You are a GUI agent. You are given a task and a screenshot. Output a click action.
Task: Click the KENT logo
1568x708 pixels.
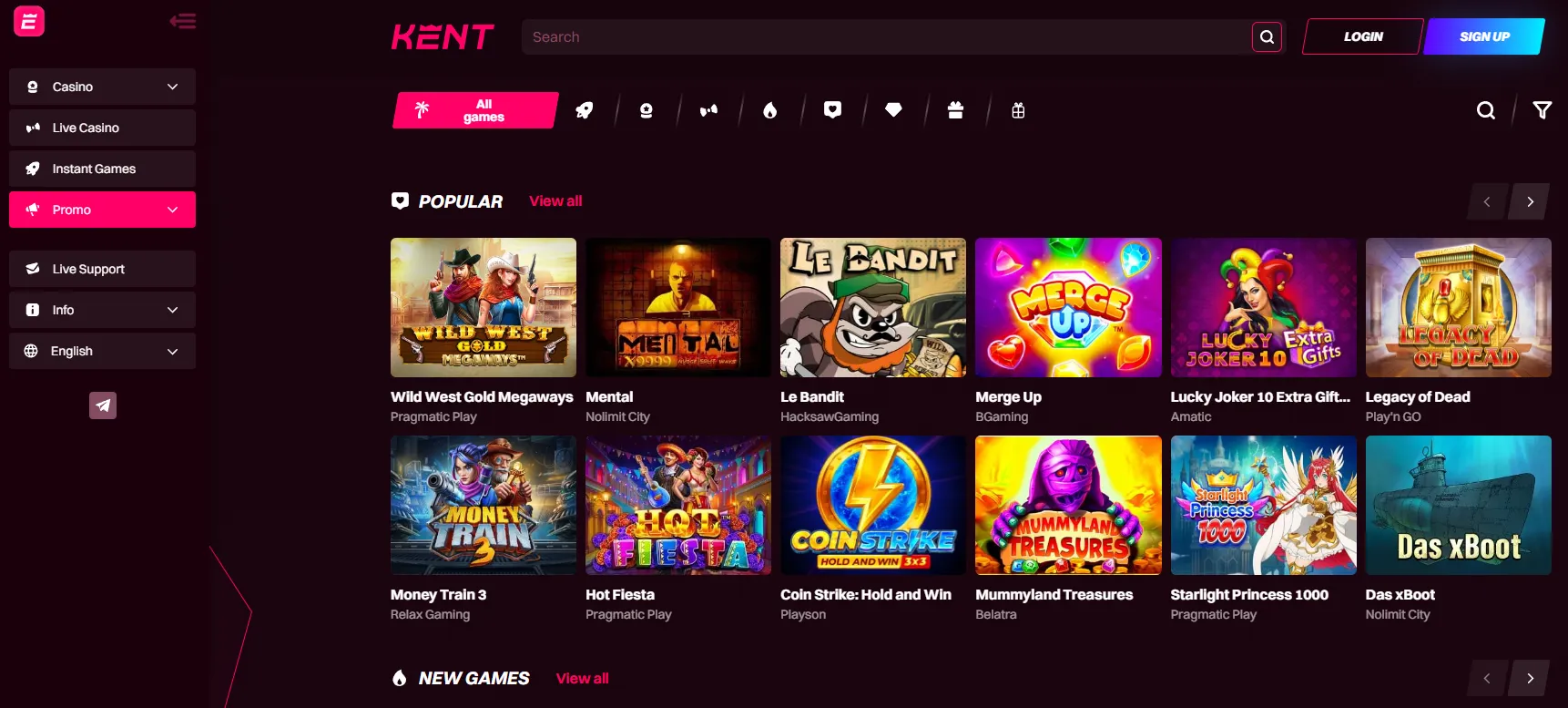(x=443, y=36)
